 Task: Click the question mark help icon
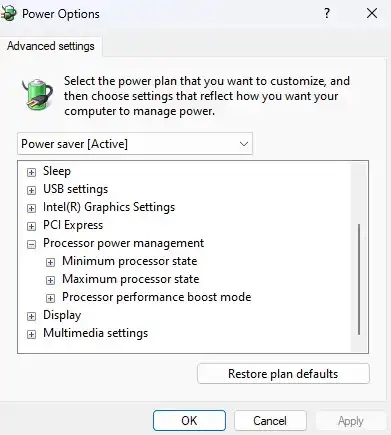327,13
